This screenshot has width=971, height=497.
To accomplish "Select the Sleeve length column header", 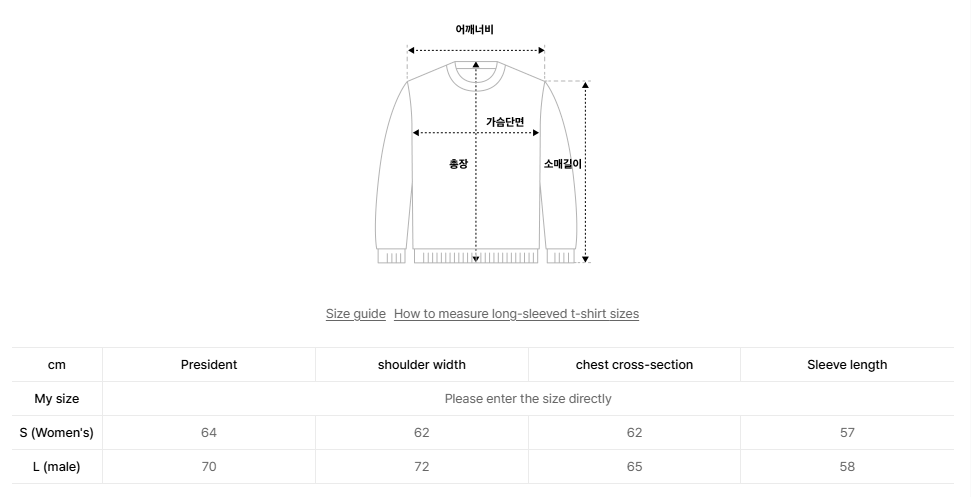I will [x=847, y=365].
